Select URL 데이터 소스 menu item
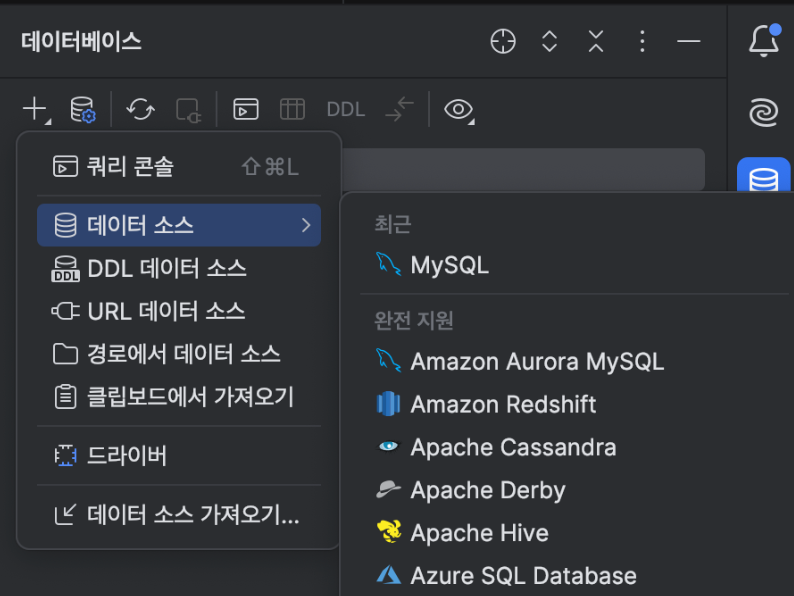 [179, 311]
